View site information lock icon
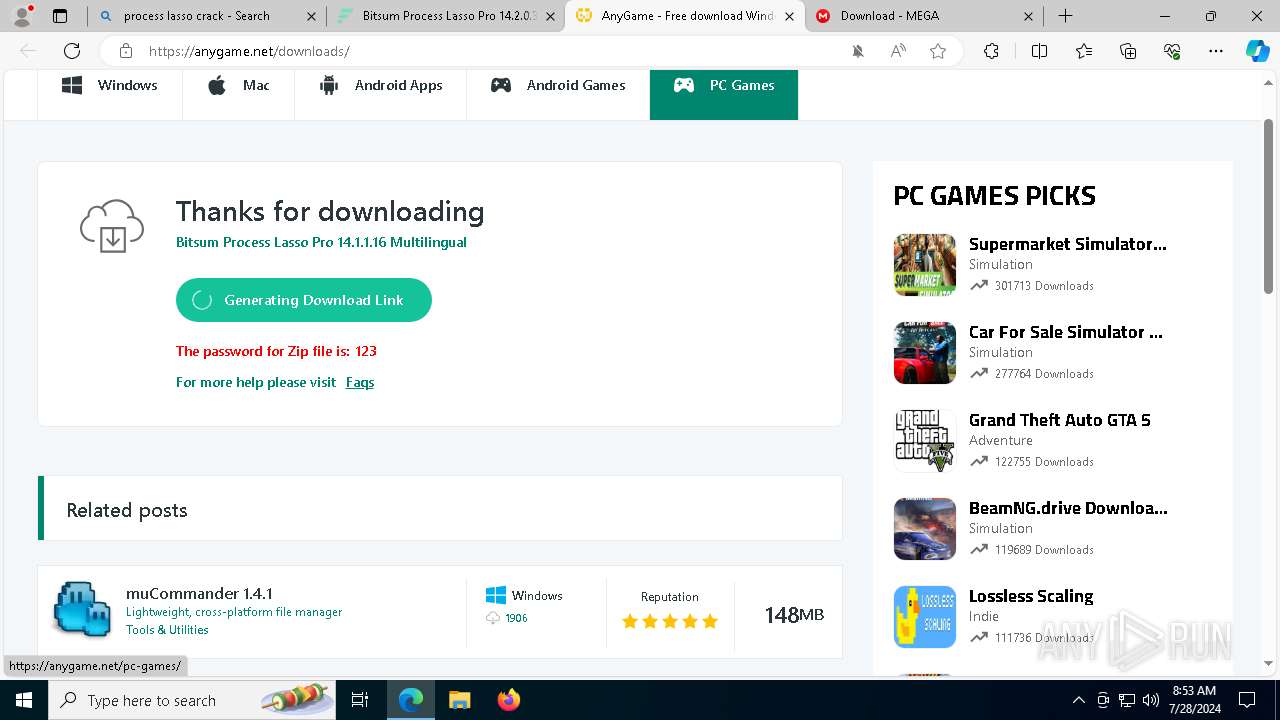1280x720 pixels. 126,51
